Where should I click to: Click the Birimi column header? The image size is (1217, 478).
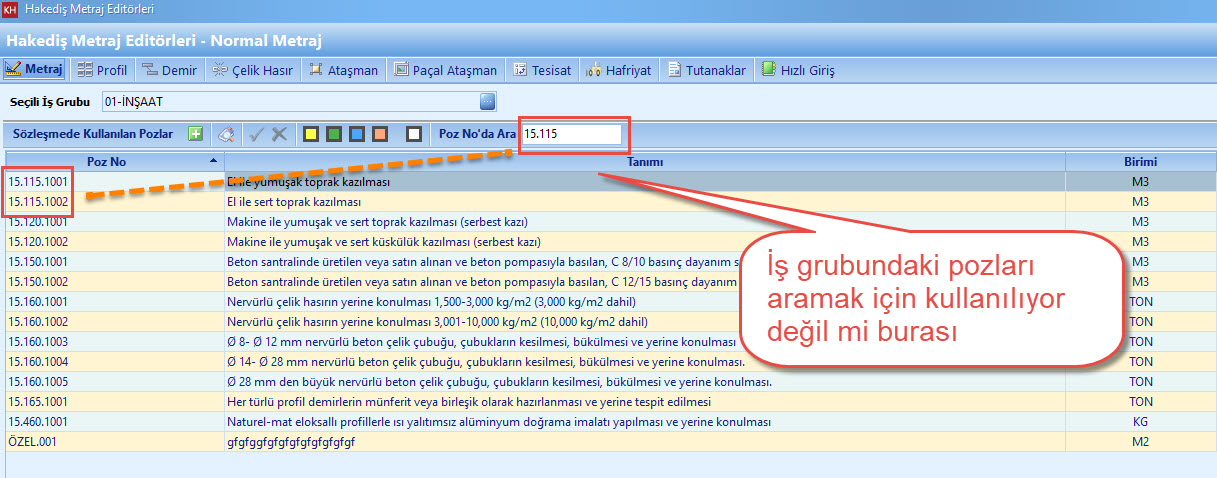tap(1140, 162)
